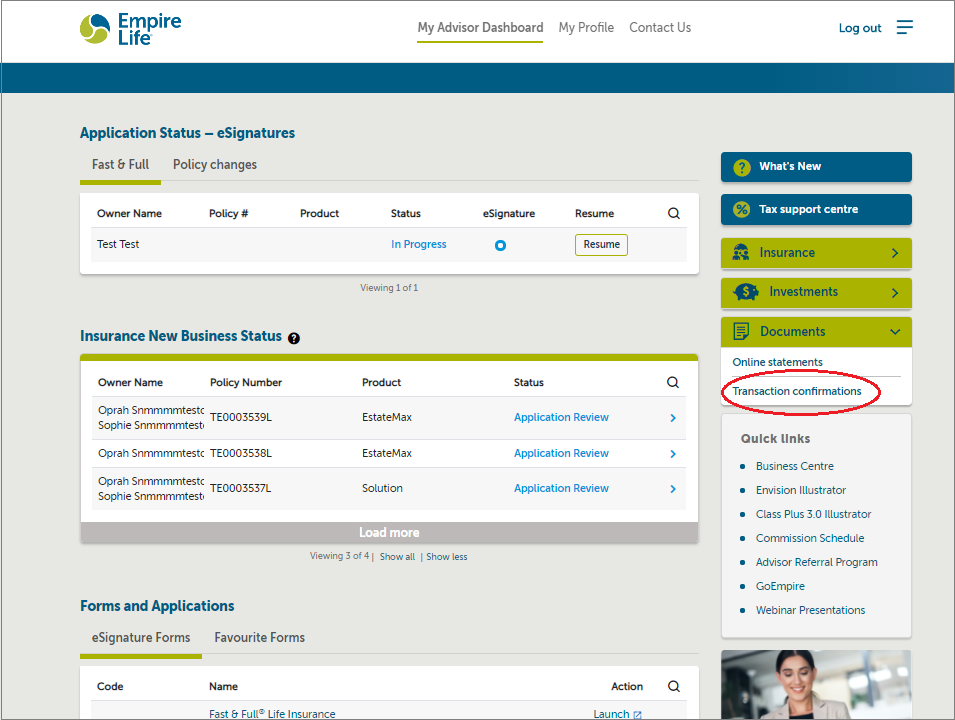The image size is (955, 720).
Task: Open the Commission Schedule link
Action: point(810,538)
